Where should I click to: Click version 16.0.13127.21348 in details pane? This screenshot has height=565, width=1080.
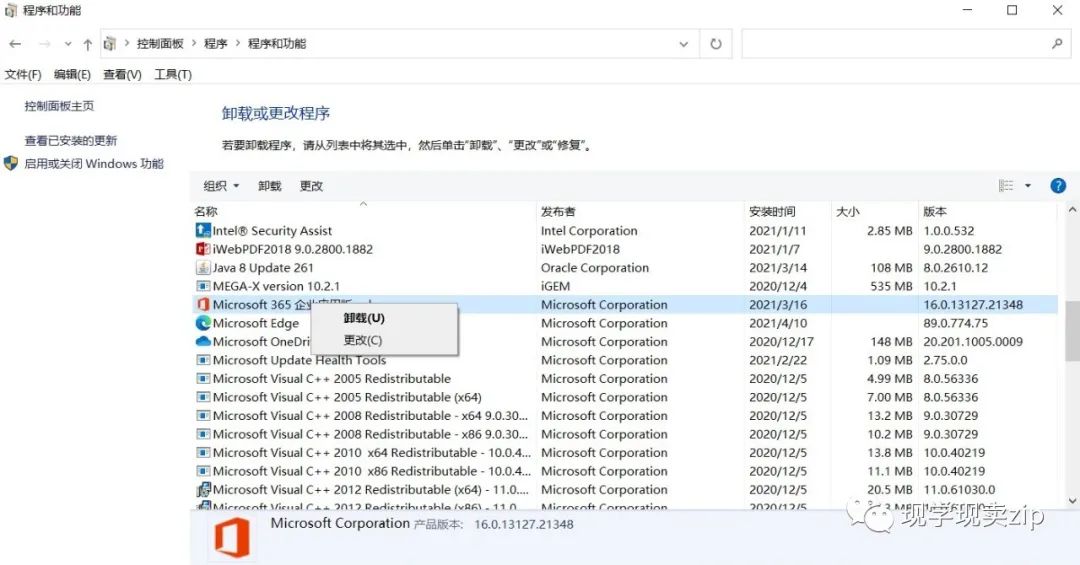click(523, 524)
